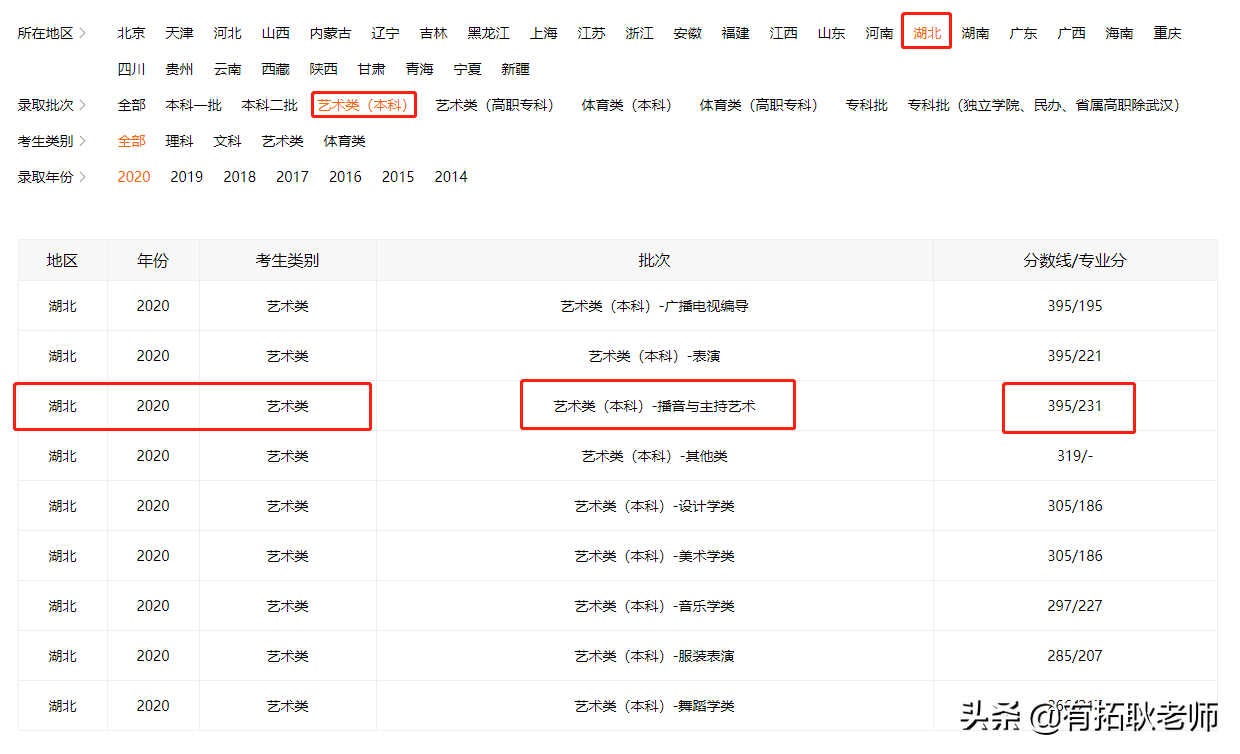Choose 文科 under 考生类别
1240x754 pixels.
click(227, 140)
